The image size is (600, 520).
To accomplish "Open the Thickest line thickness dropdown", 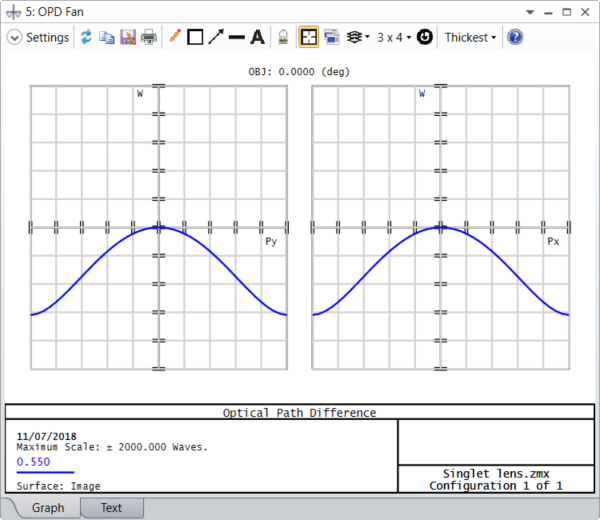I will pos(470,37).
